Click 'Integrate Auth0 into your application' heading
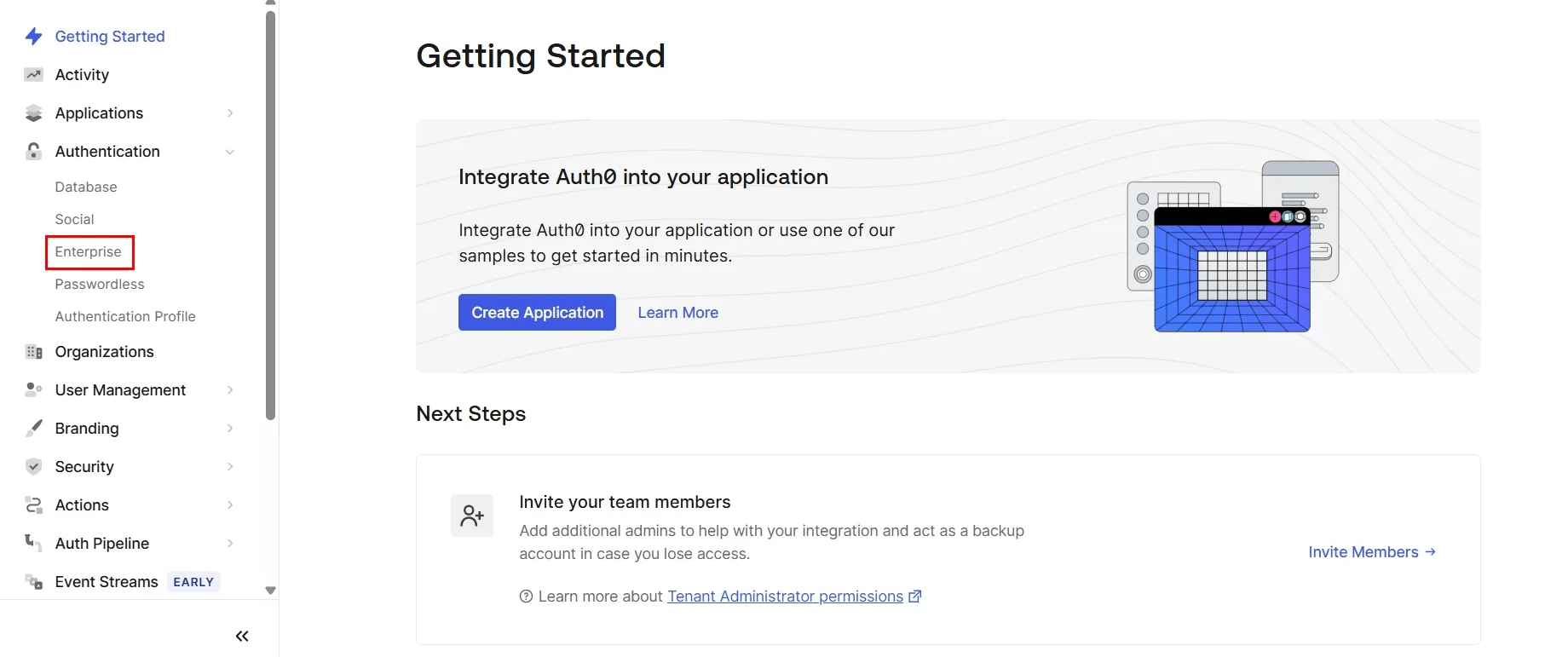 tap(643, 176)
